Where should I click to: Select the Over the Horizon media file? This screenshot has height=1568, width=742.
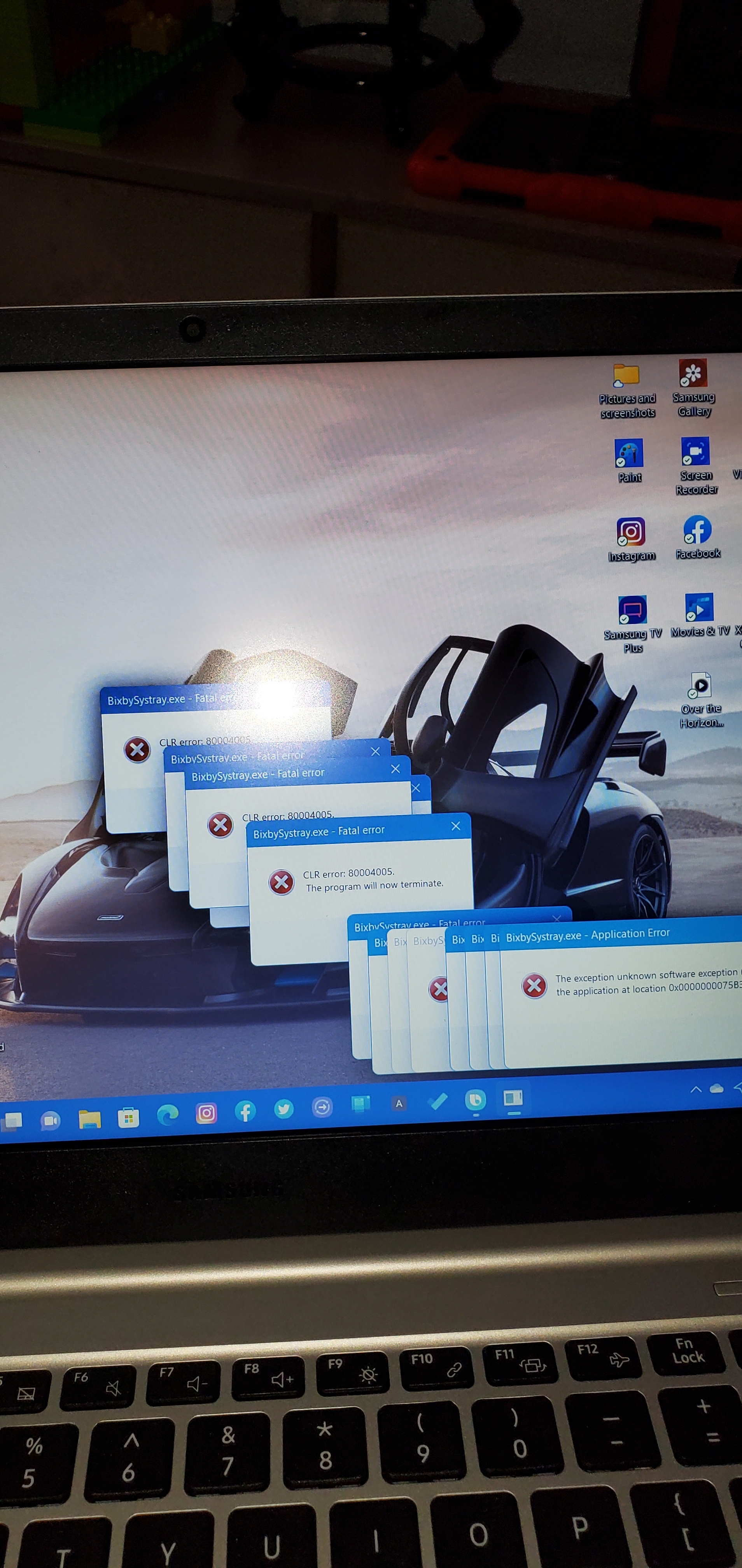click(x=701, y=700)
